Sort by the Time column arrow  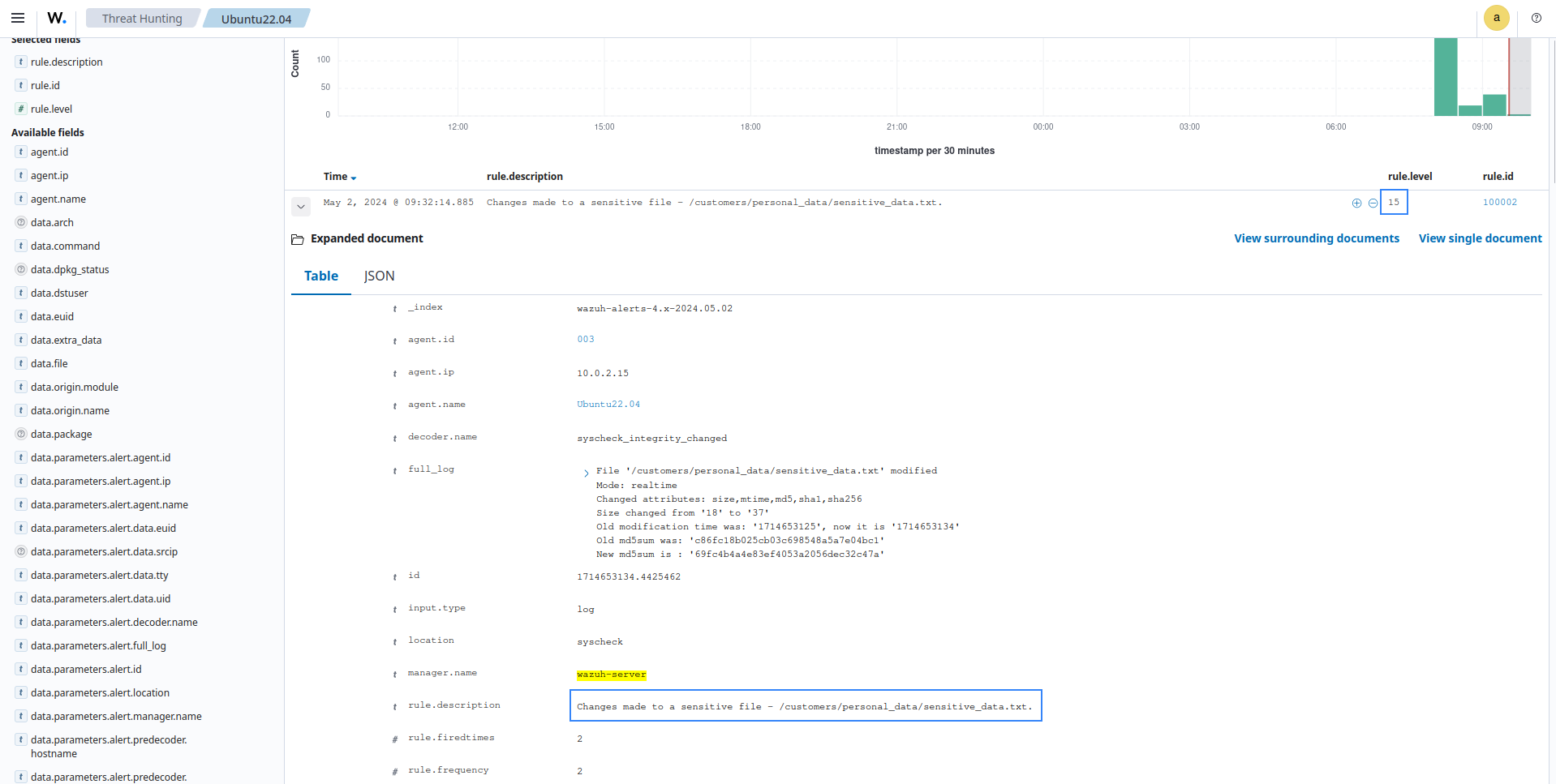click(x=354, y=178)
